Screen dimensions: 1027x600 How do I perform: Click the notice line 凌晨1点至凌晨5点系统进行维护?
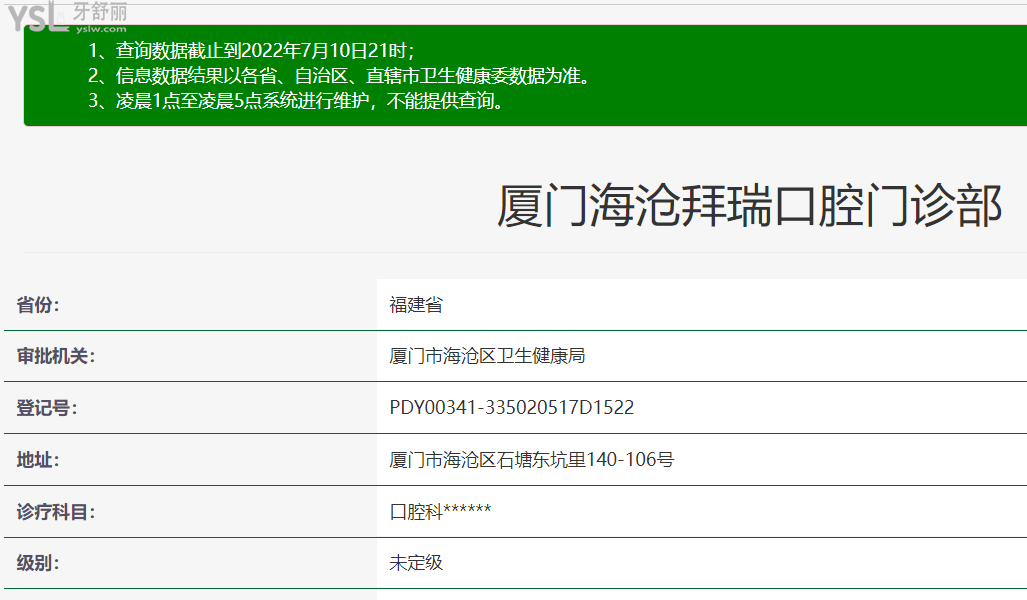pos(296,101)
